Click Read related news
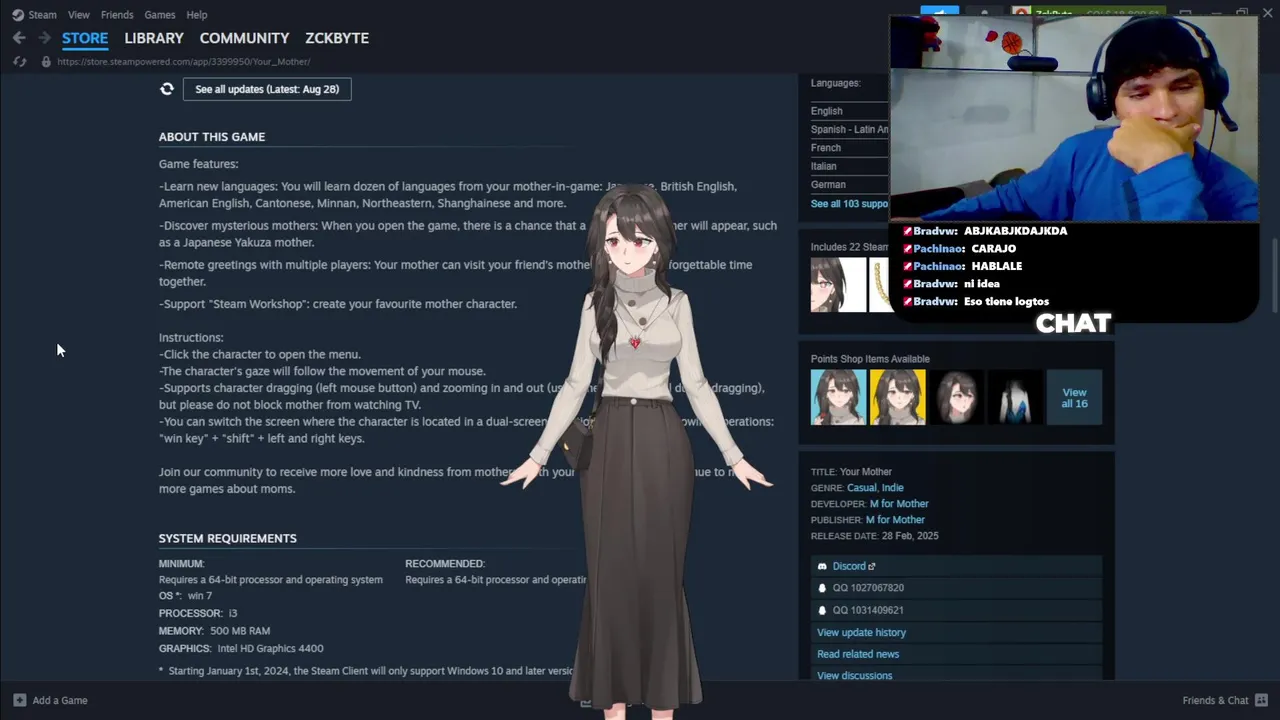The height and width of the screenshot is (720, 1280). click(858, 654)
